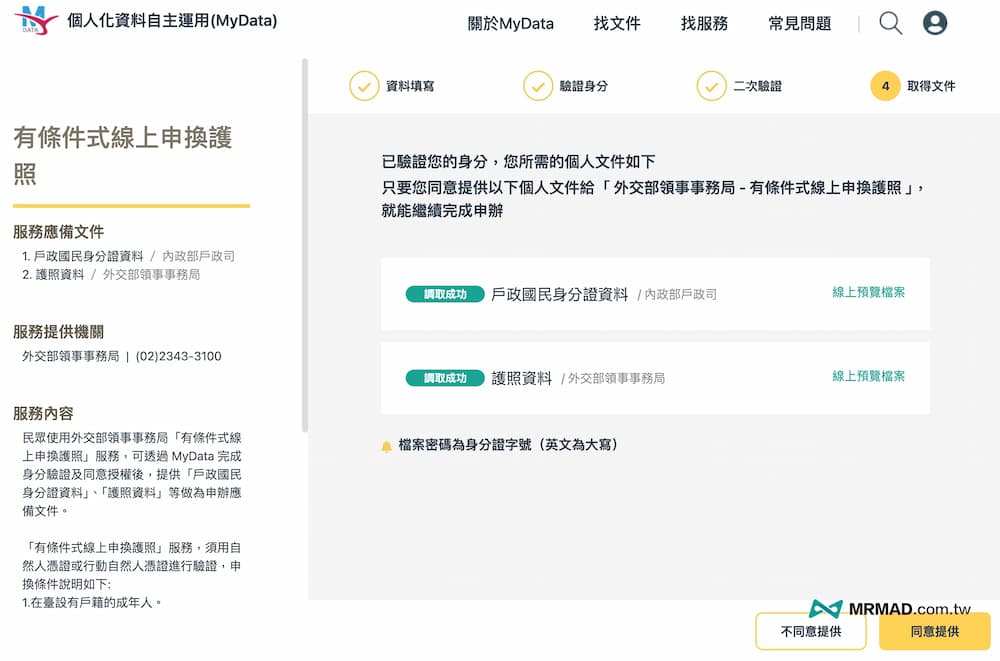Click the step 4 取得文件 circle
This screenshot has width=1000, height=661.
pyautogui.click(x=885, y=86)
